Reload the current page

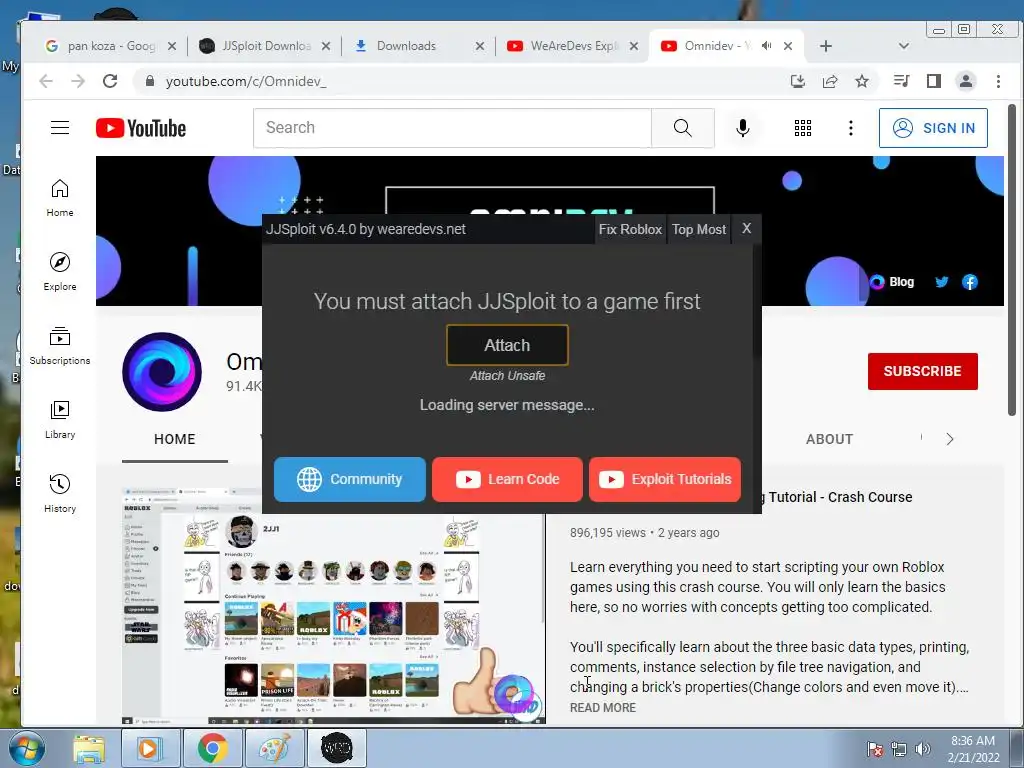tap(110, 81)
